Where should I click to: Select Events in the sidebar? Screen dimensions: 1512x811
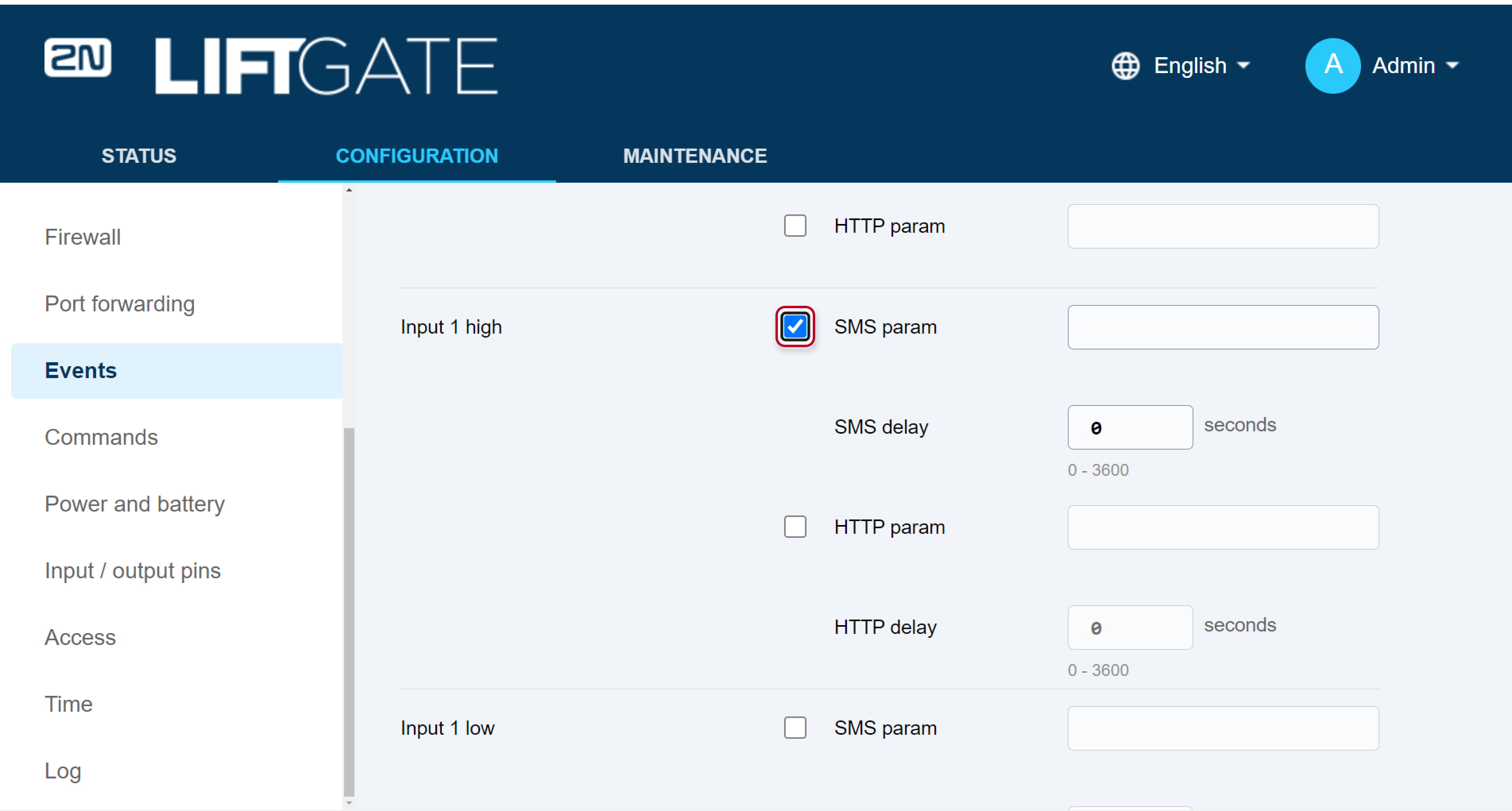coord(177,371)
